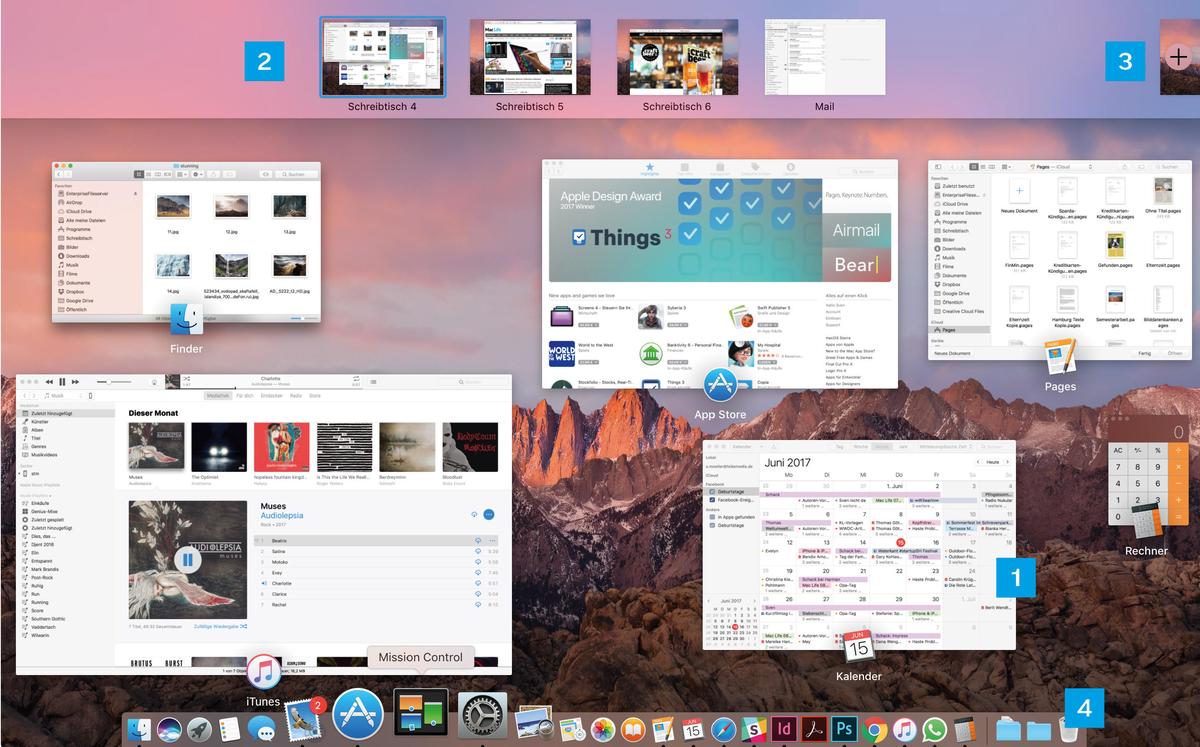Open Slack from the Dock

tap(753, 730)
